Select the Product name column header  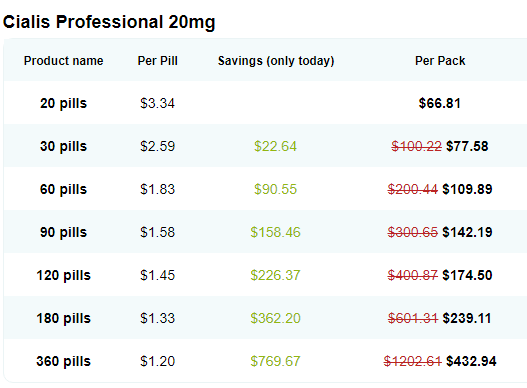(x=64, y=61)
